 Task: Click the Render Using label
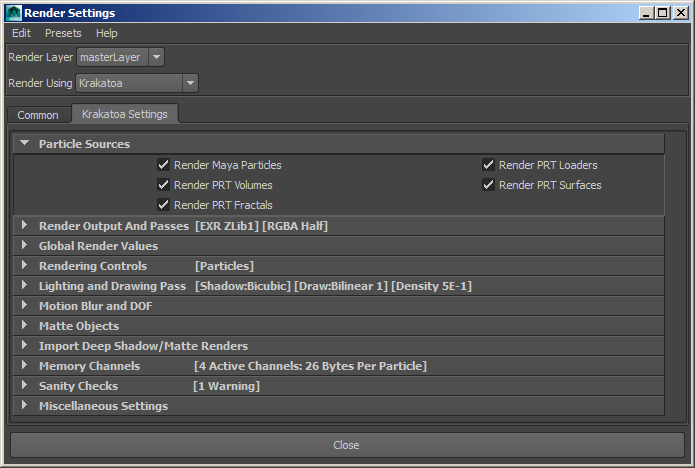click(40, 83)
